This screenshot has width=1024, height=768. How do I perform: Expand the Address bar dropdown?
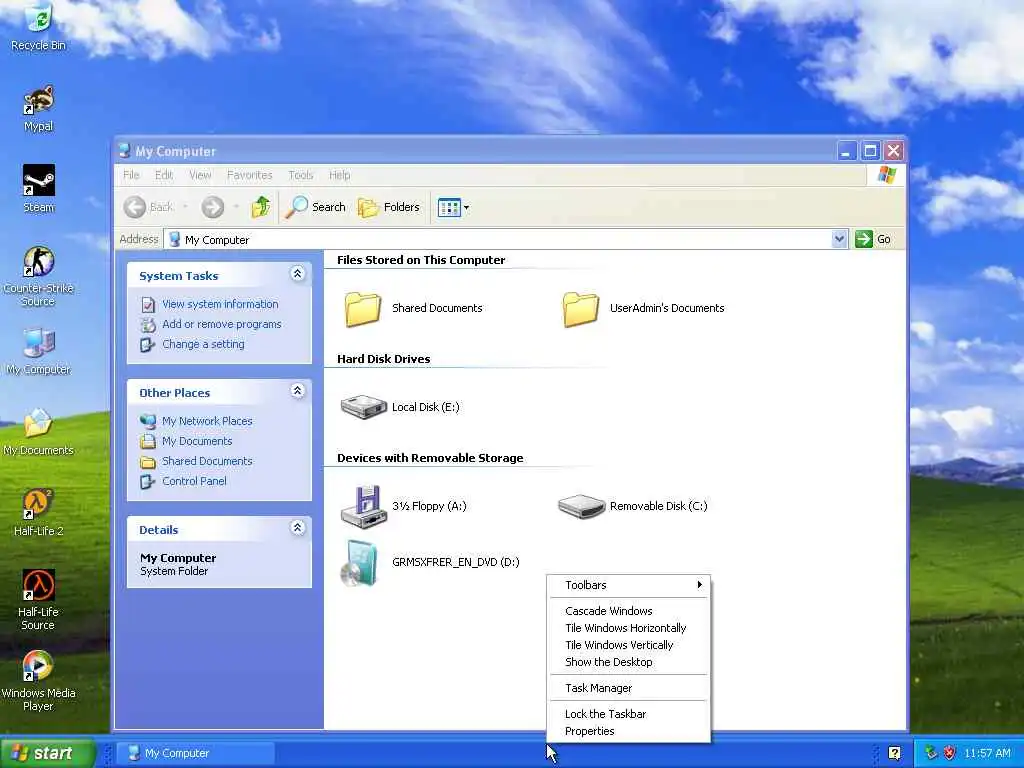click(839, 239)
